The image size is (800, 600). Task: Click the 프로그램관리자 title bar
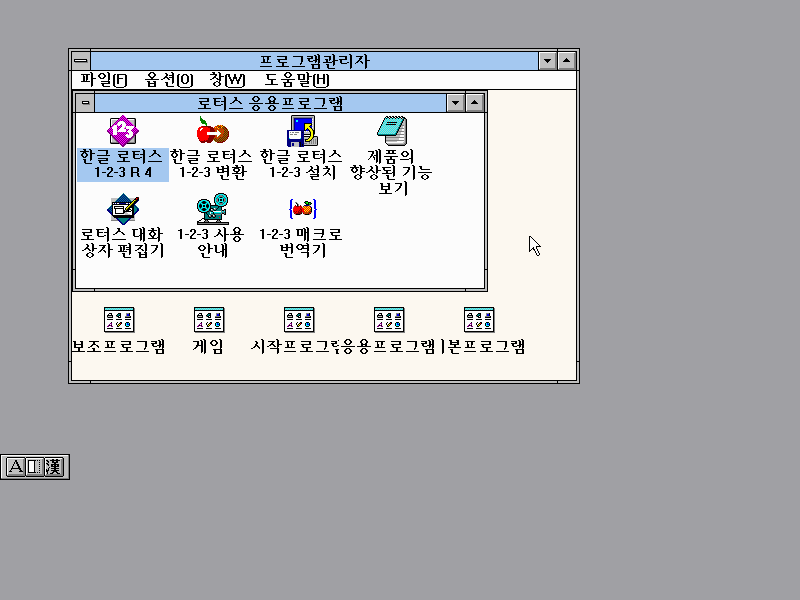[x=314, y=61]
